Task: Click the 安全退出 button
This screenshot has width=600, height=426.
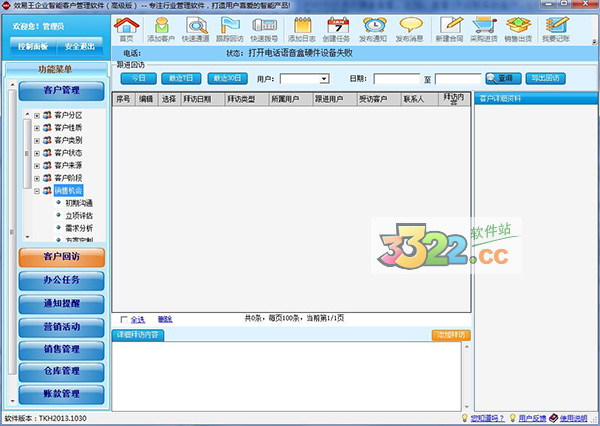Action: pos(80,47)
